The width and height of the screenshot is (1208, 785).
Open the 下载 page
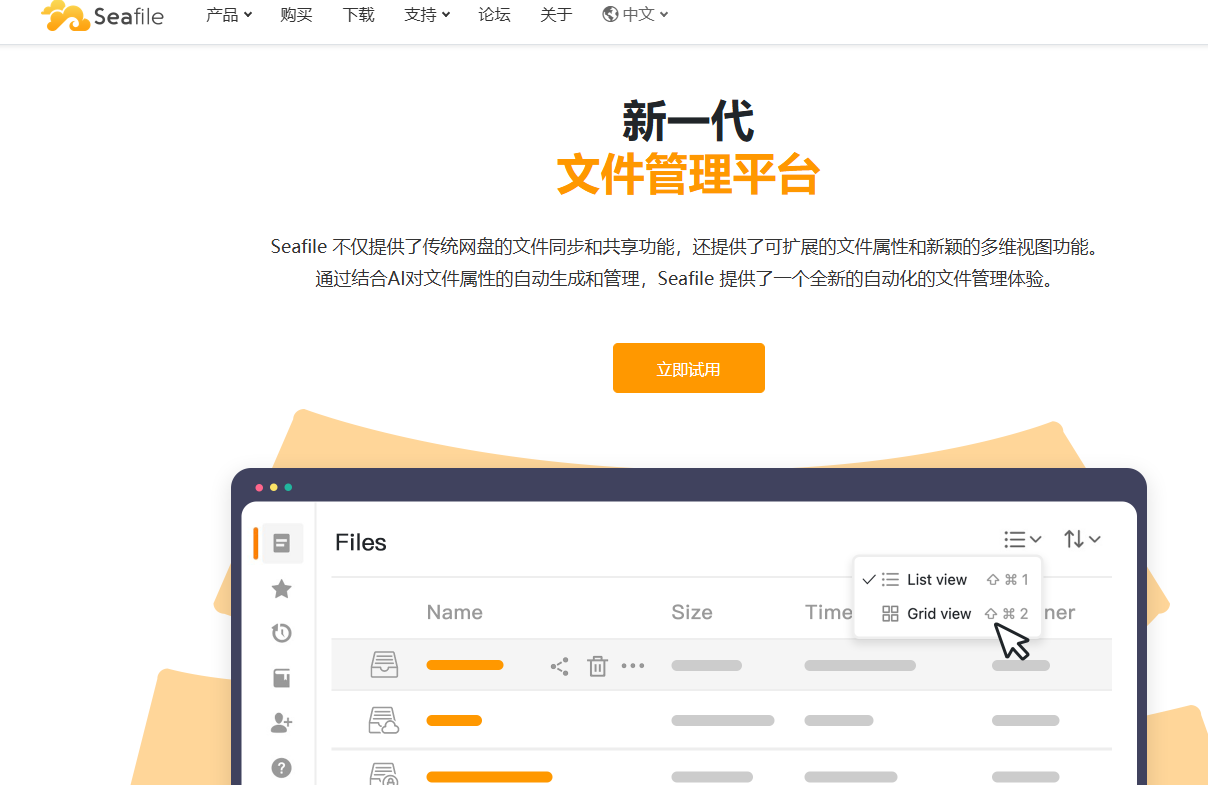coord(358,14)
